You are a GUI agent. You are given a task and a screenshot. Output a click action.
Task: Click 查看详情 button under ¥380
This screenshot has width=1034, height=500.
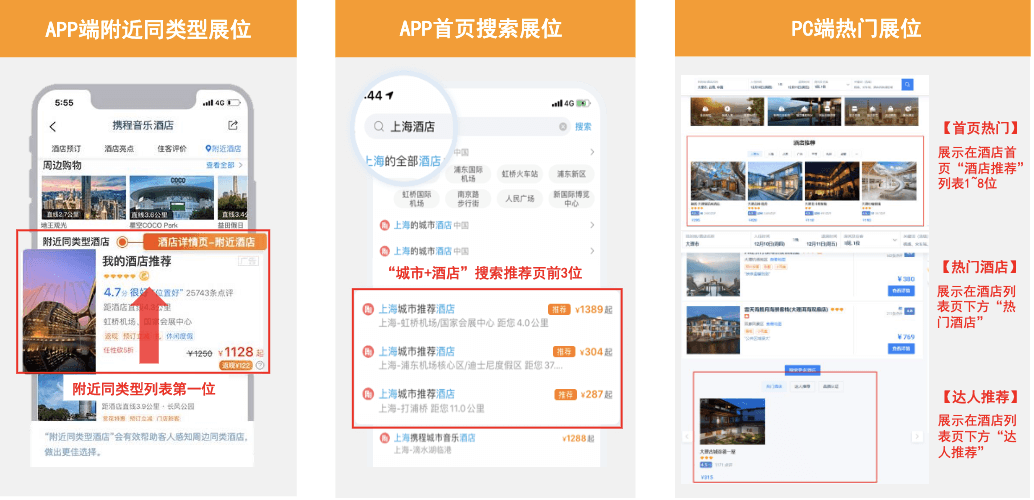pyautogui.click(x=901, y=290)
